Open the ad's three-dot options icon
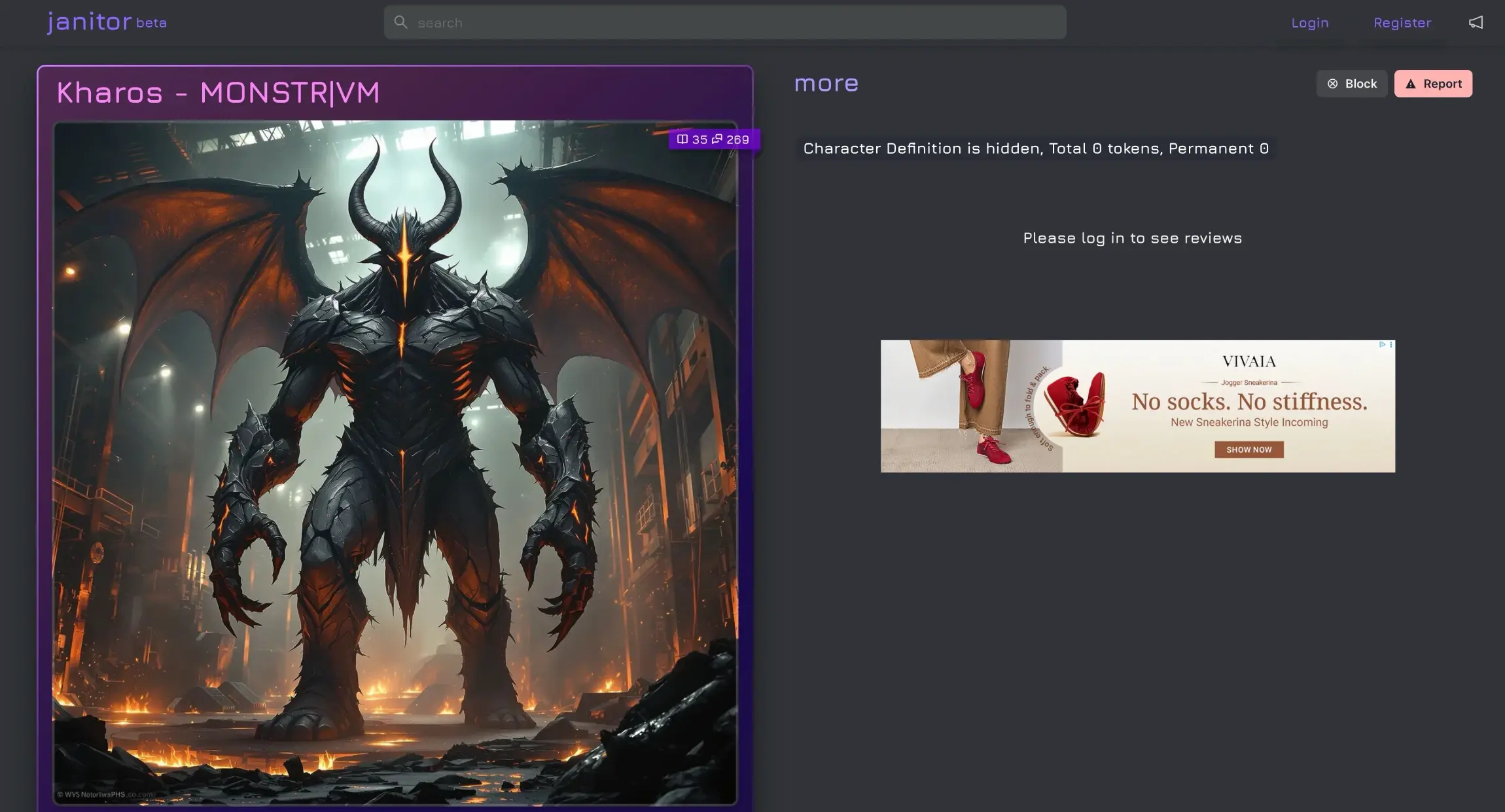Viewport: 1505px width, 812px height. coord(1391,345)
